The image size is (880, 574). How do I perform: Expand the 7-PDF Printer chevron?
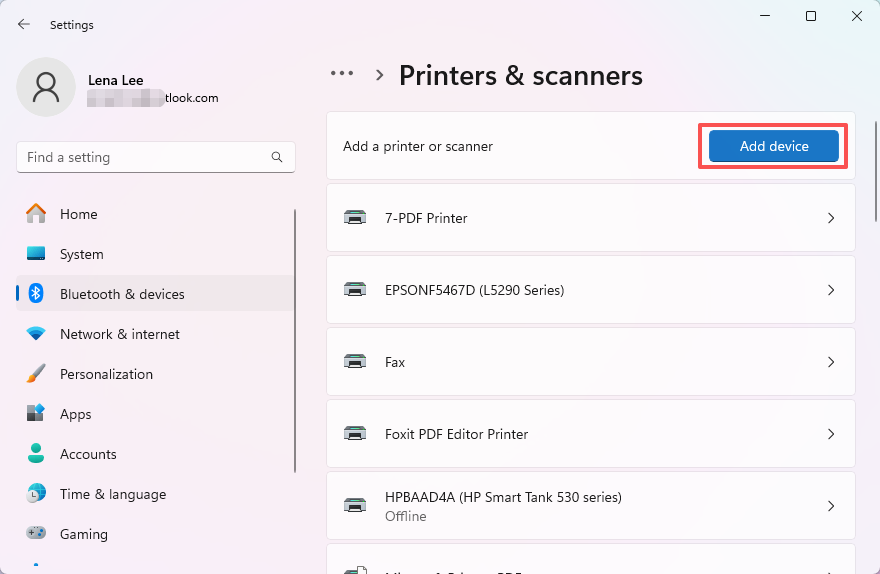(830, 218)
